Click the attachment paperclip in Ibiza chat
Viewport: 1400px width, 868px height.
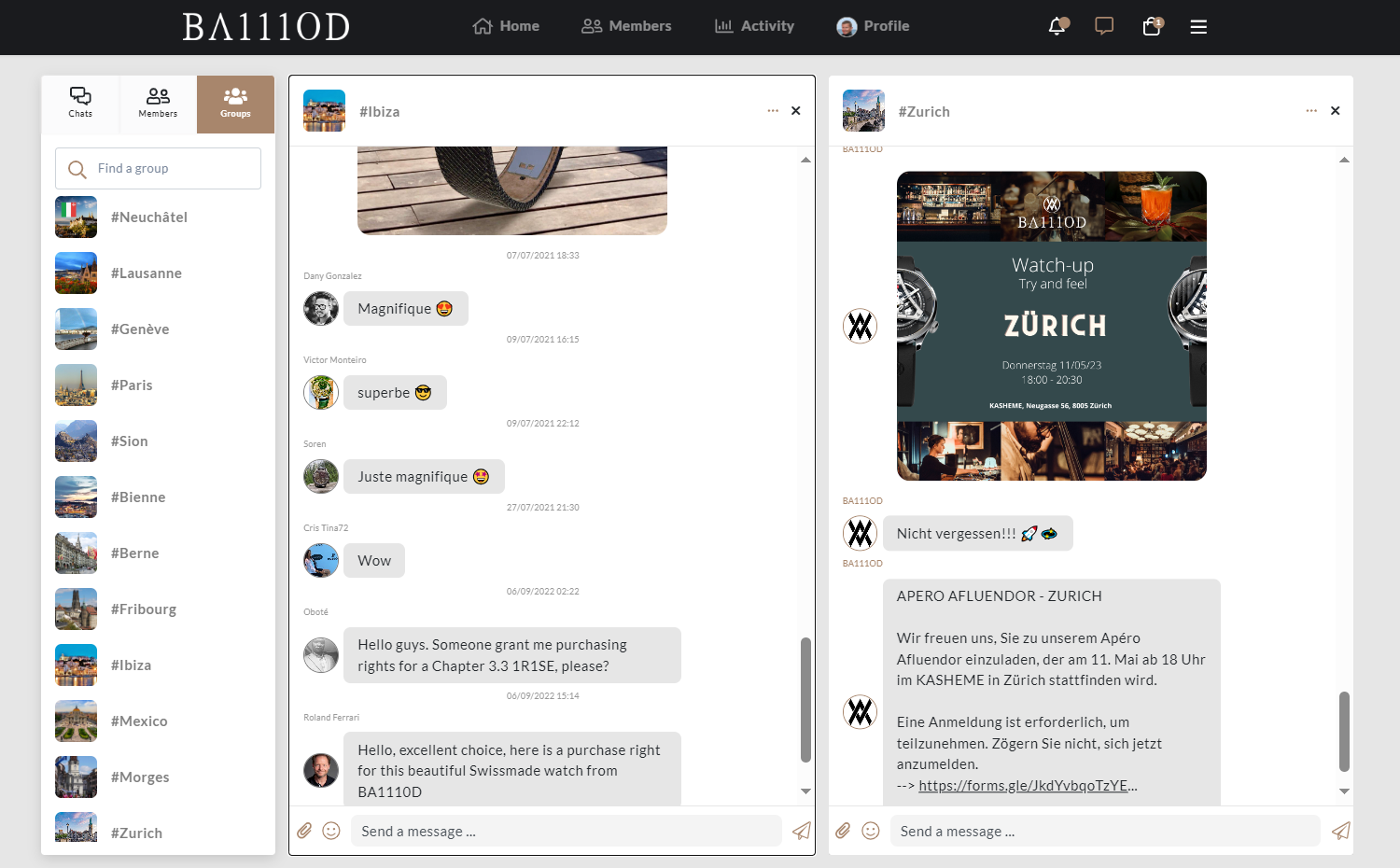tap(304, 831)
